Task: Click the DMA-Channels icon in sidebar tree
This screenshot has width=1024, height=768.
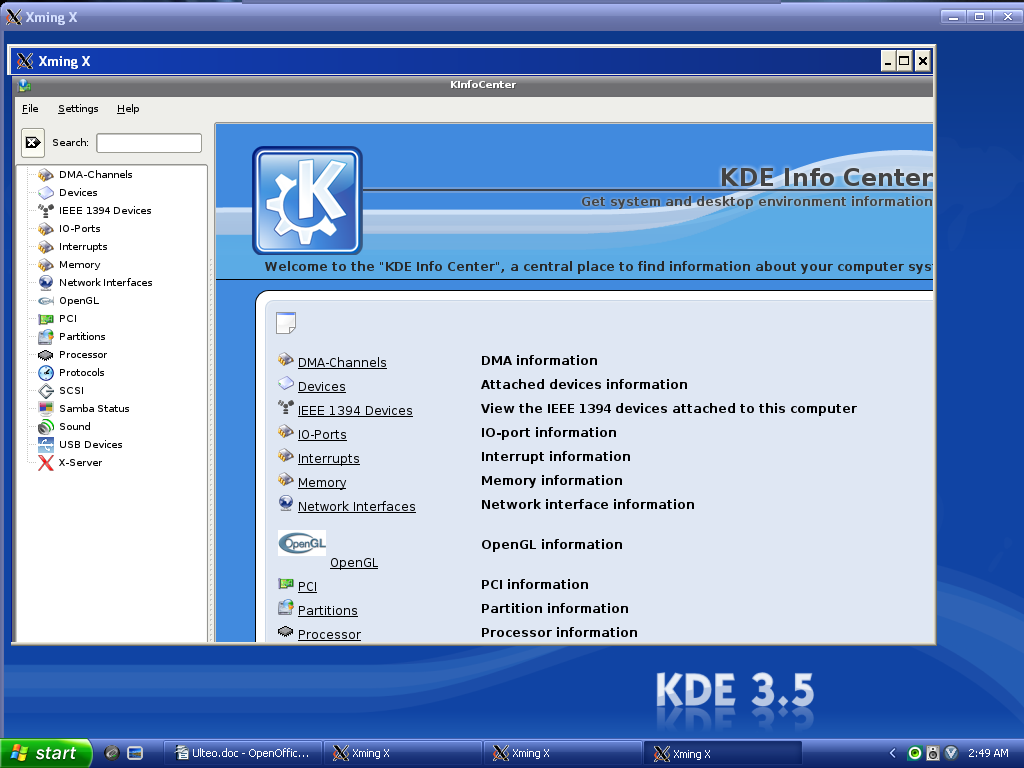Action: pos(46,175)
